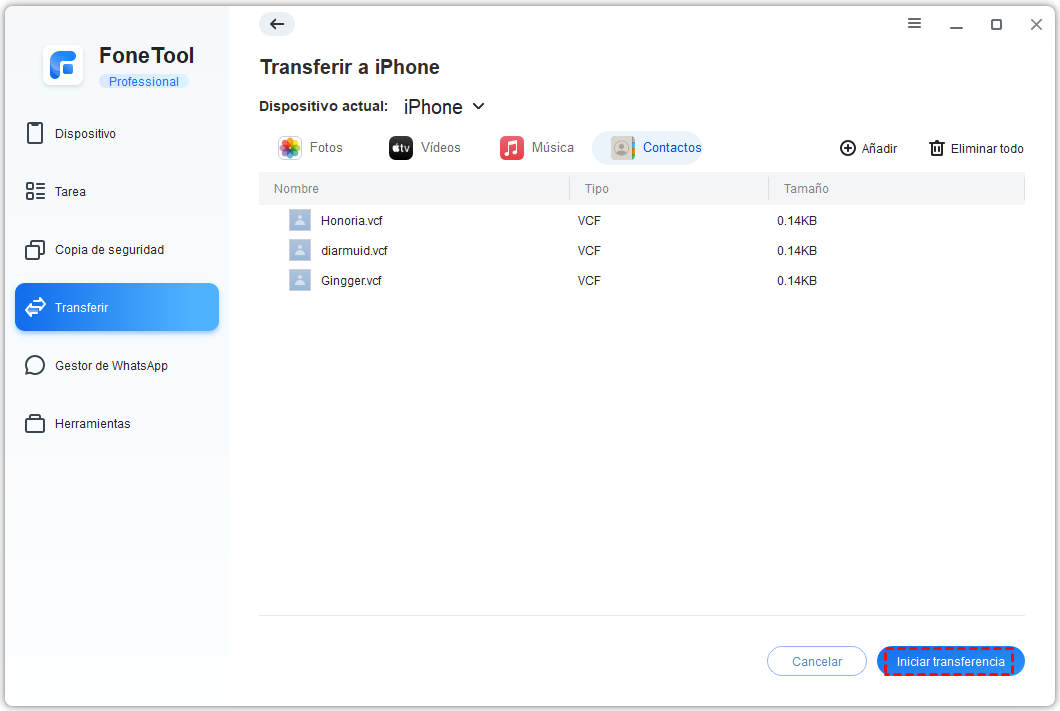Go to Tarea in the sidebar
Image resolution: width=1060 pixels, height=711 pixels.
[70, 192]
